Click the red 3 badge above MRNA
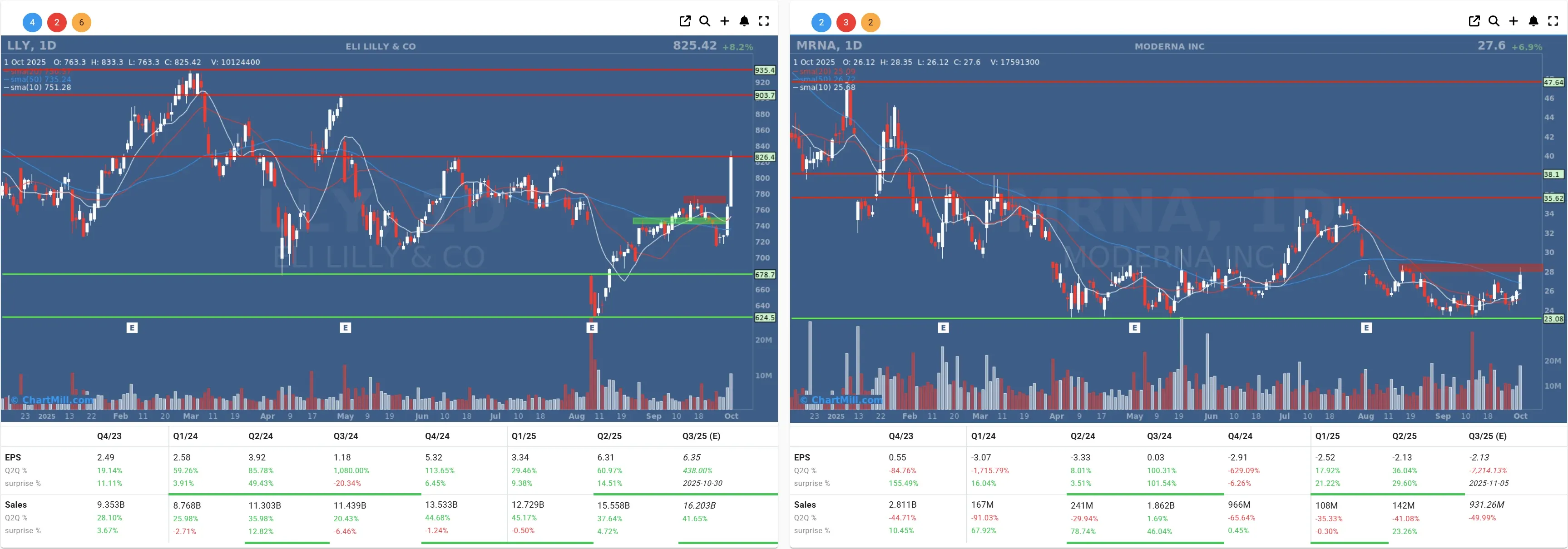This screenshot has width=1568, height=549. pyautogui.click(x=846, y=23)
